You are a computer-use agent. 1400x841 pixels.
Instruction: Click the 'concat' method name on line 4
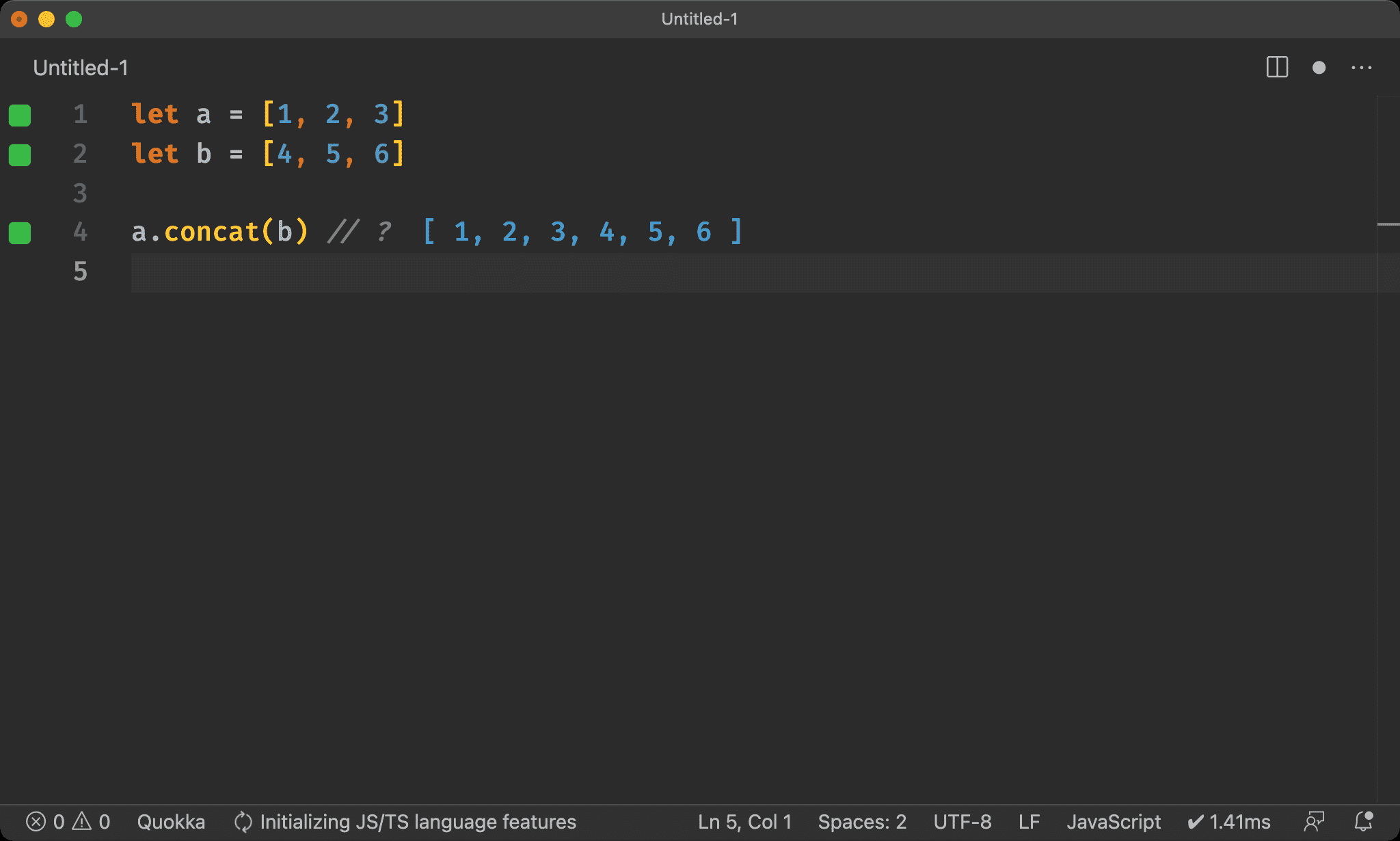[x=212, y=232]
